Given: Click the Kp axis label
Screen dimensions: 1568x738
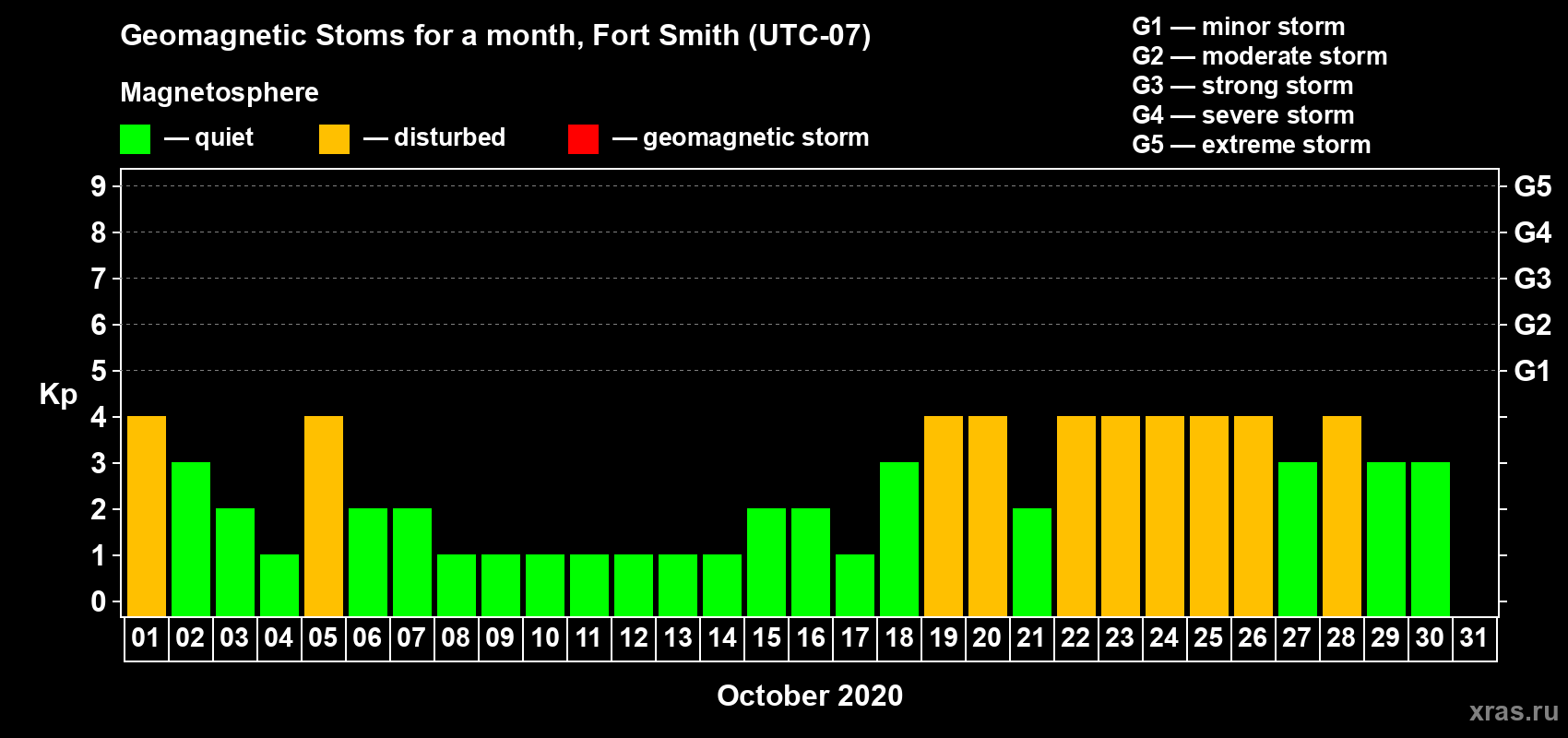Looking at the screenshot, I should pyautogui.click(x=58, y=395).
